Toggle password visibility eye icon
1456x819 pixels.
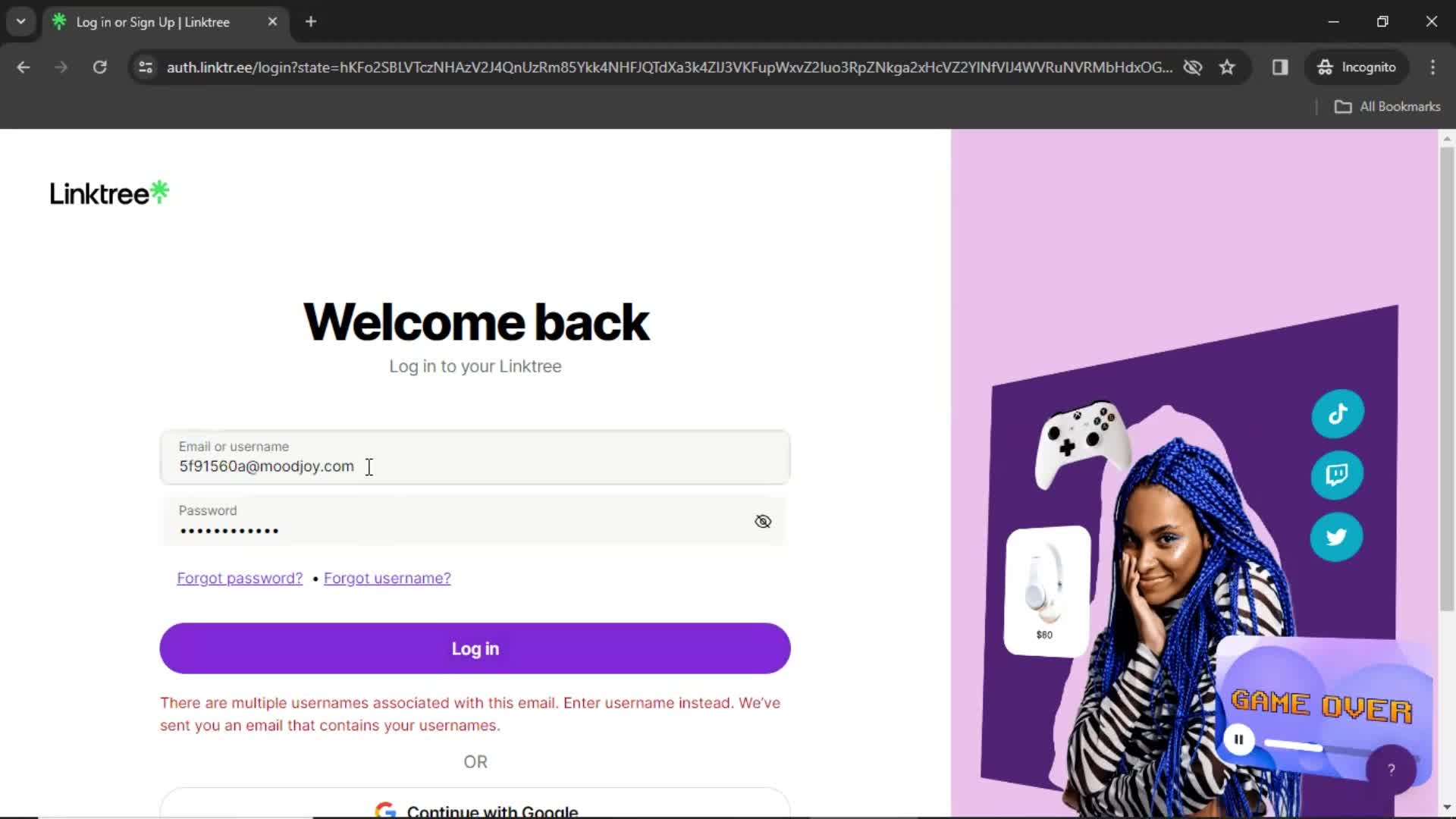point(763,521)
